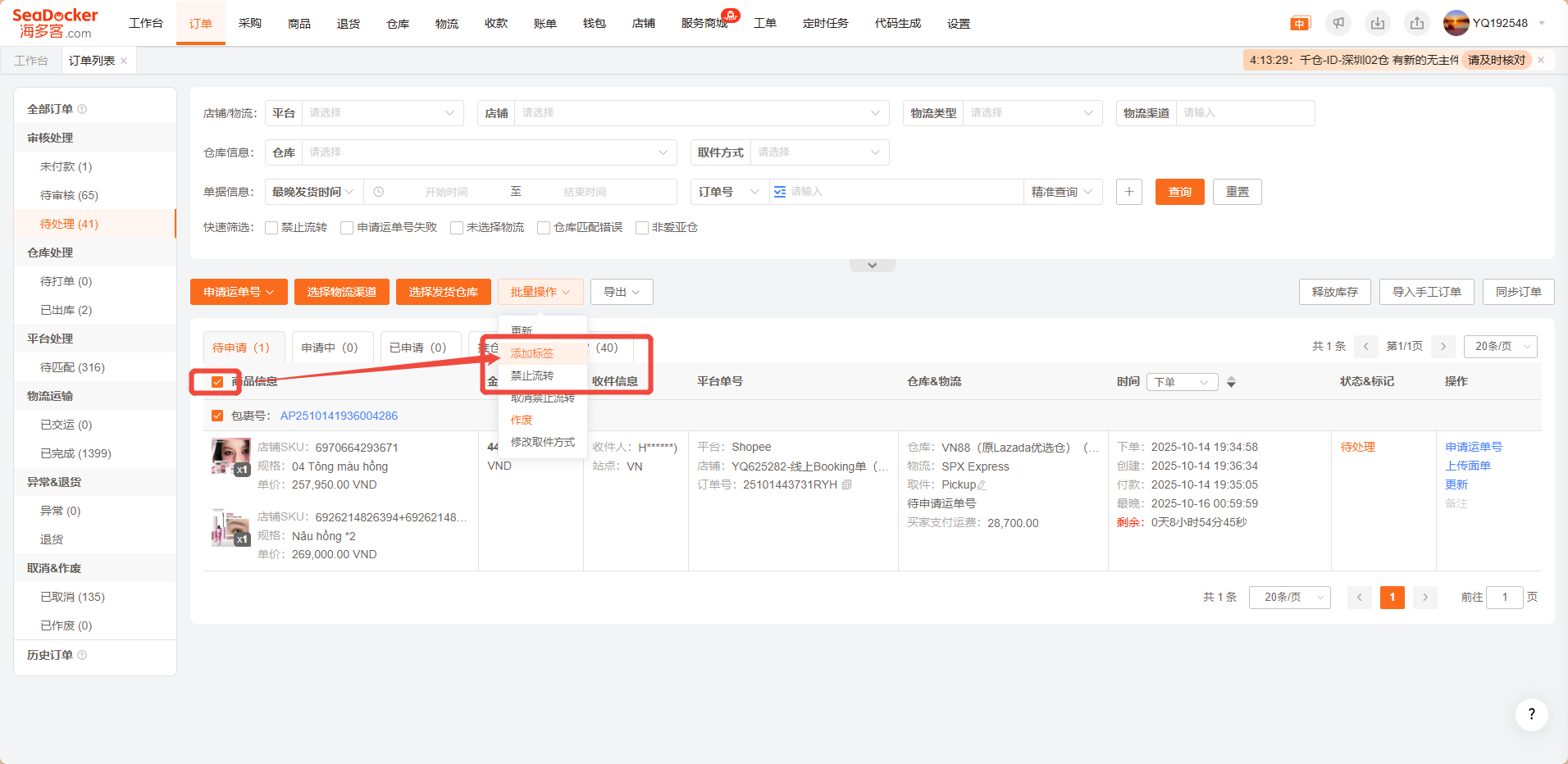
Task: Click the orange 查询 search button
Action: click(1179, 192)
